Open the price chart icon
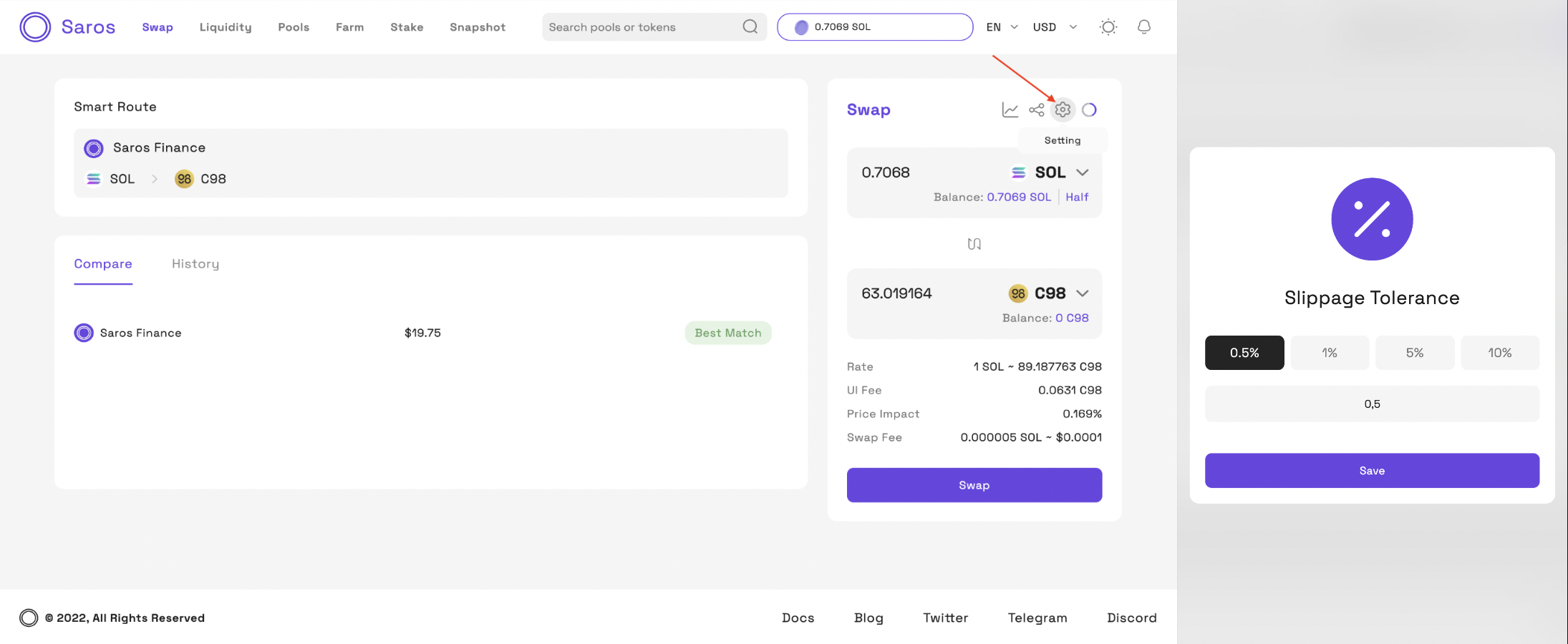The height and width of the screenshot is (644, 1568). (x=1010, y=109)
